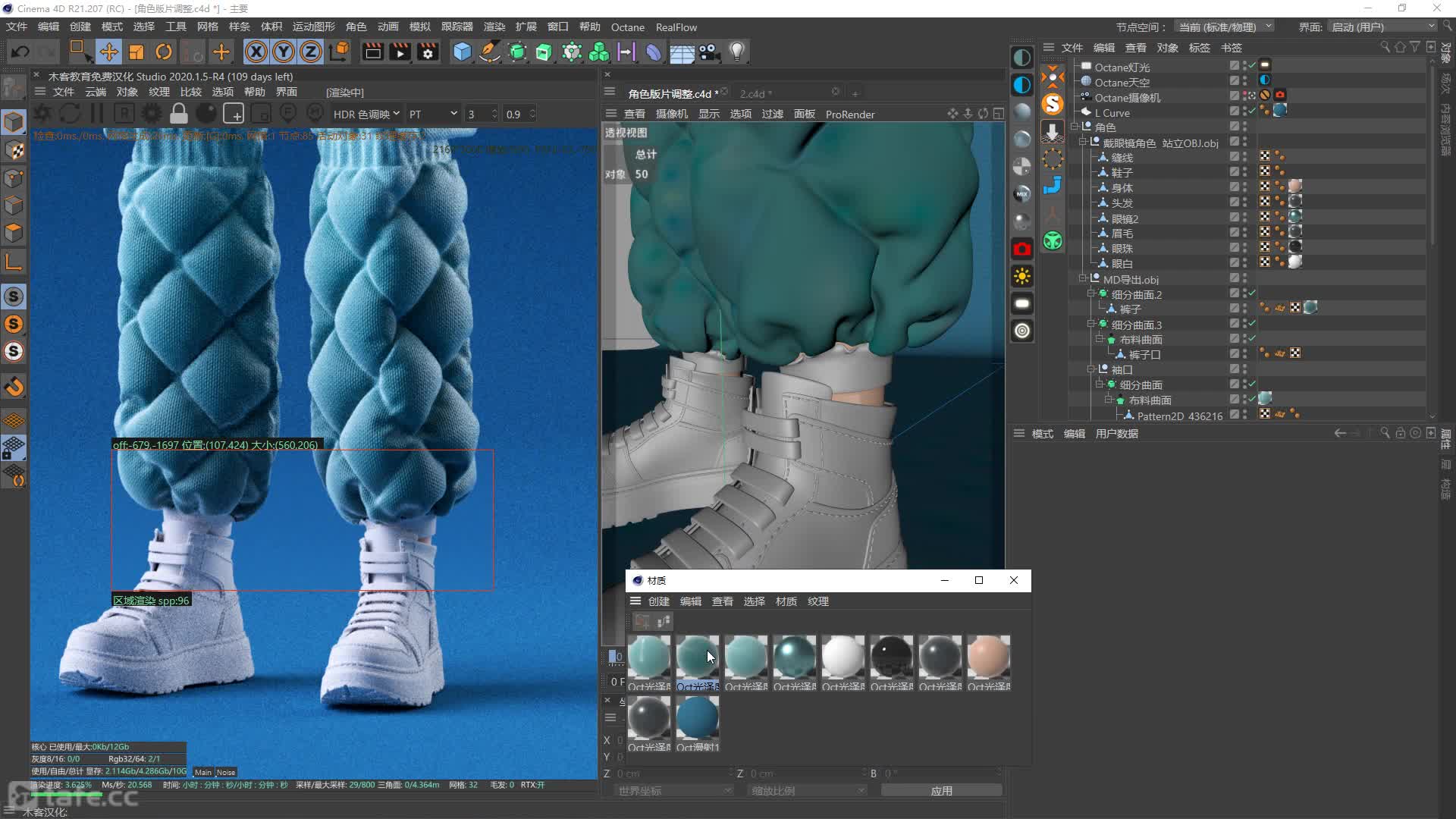
Task: Toggle enable checkmark for Octane灯光
Action: 1252,66
